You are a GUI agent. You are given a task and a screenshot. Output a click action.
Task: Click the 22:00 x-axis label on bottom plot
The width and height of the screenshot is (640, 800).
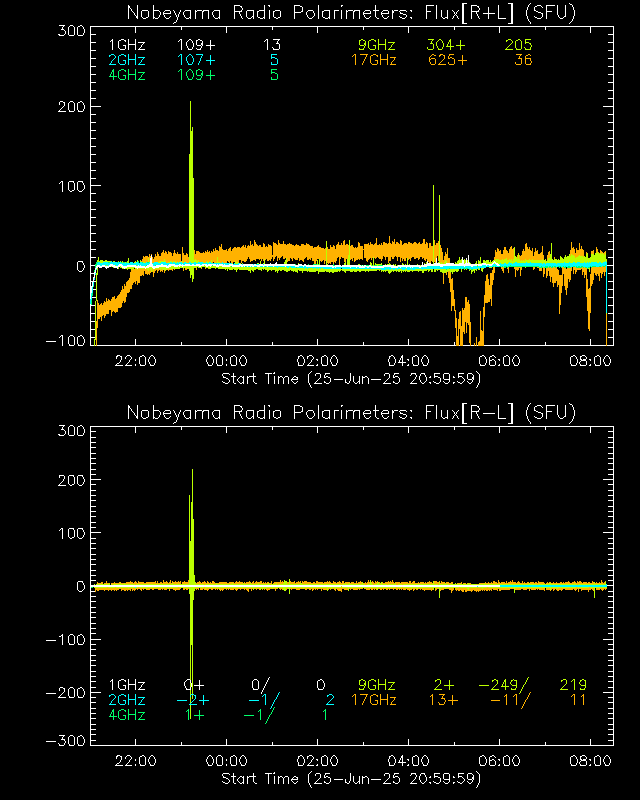[x=135, y=761]
